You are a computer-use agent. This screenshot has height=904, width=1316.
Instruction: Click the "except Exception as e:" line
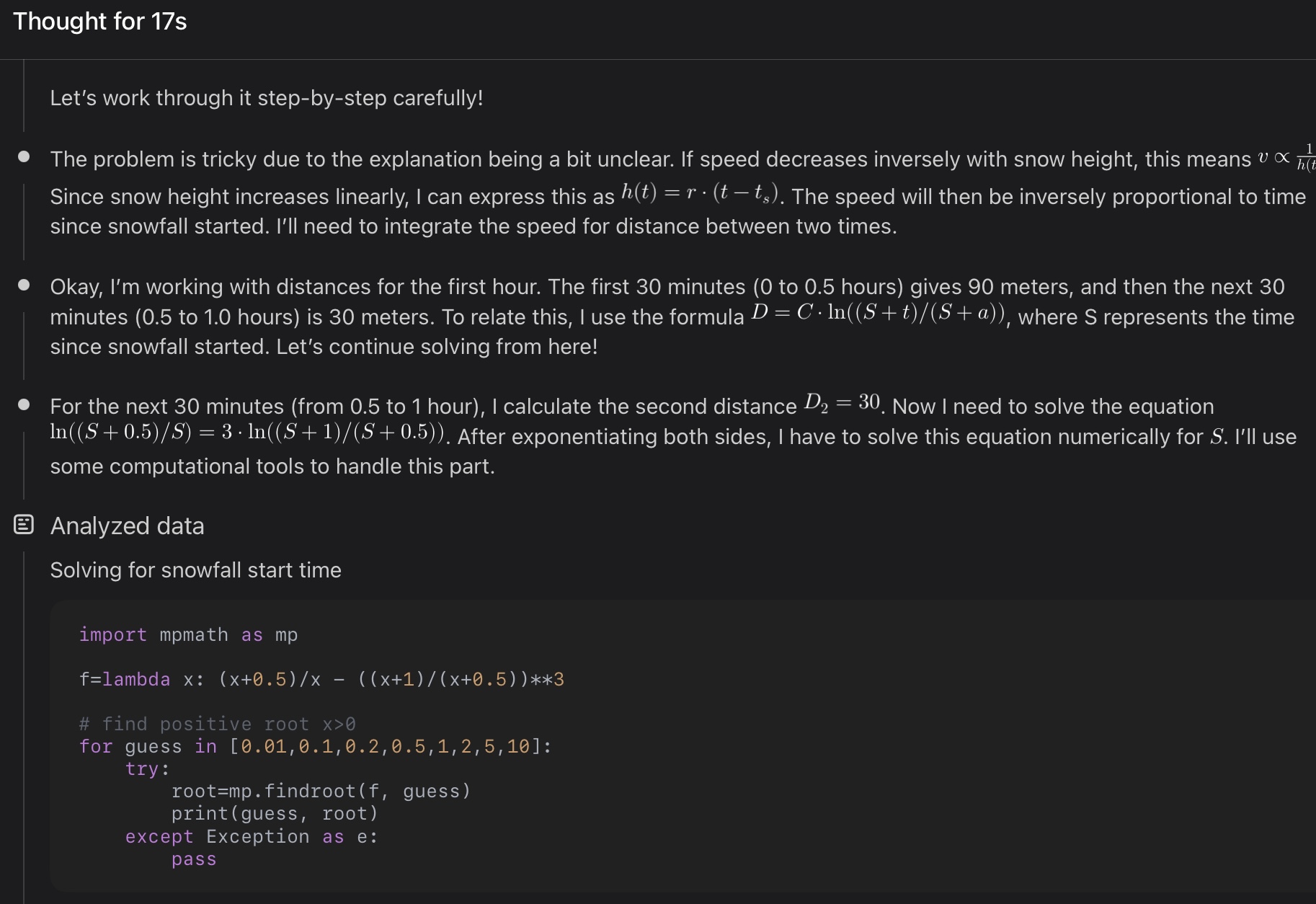[251, 837]
